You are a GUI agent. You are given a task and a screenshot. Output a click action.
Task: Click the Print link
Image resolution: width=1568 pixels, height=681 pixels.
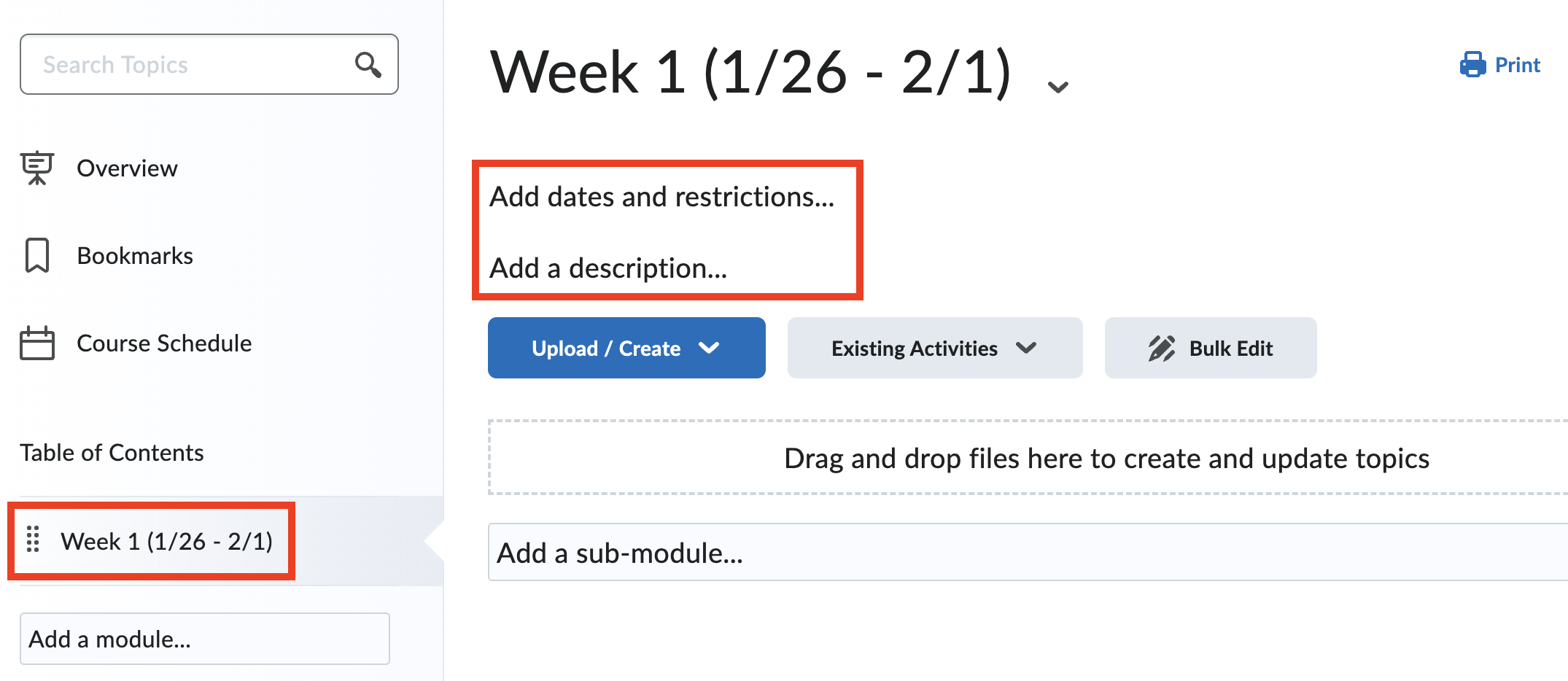pyautogui.click(x=1517, y=66)
